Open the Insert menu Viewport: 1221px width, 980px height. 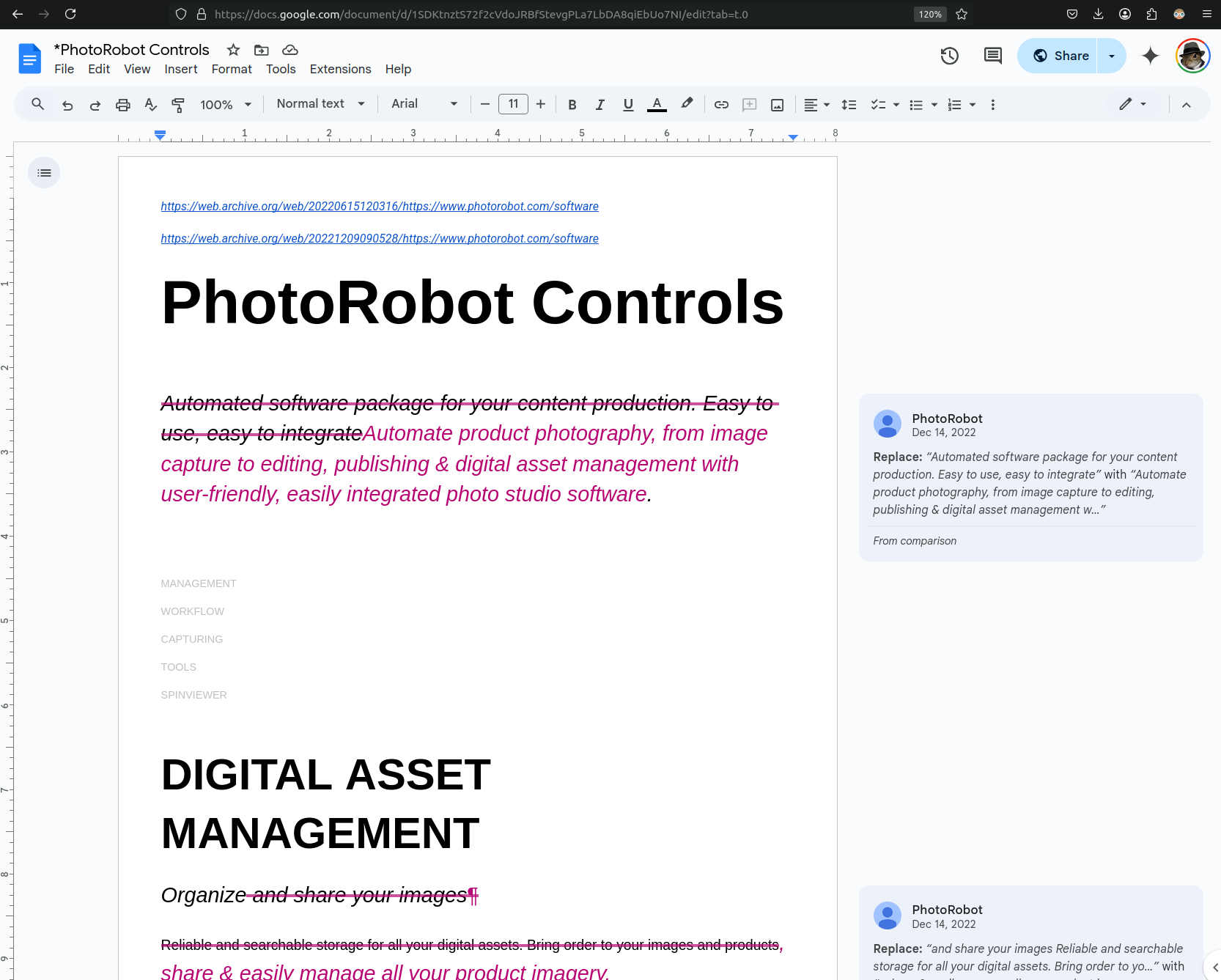pyautogui.click(x=181, y=69)
